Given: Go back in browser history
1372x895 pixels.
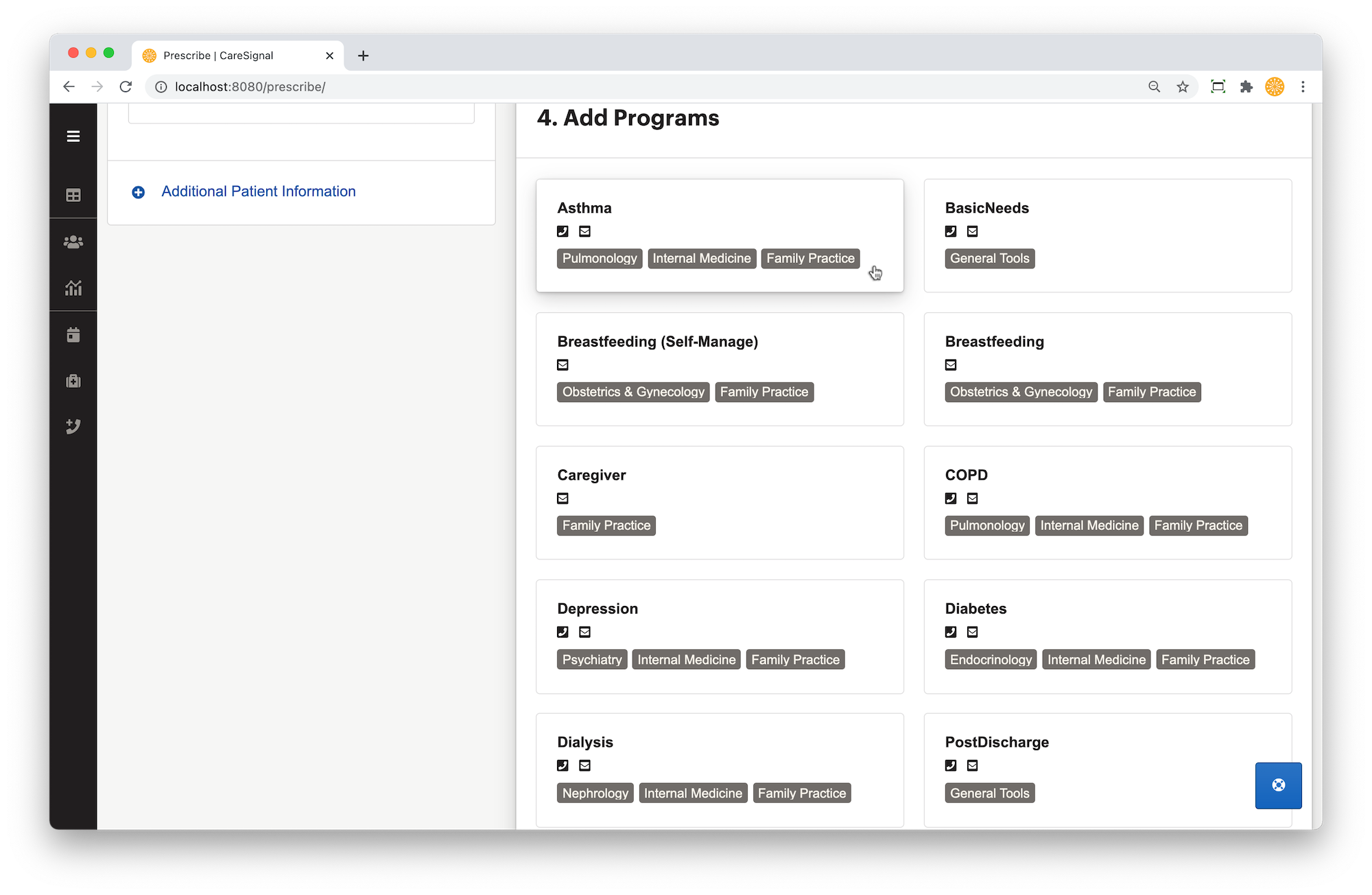Looking at the screenshot, I should click(69, 86).
